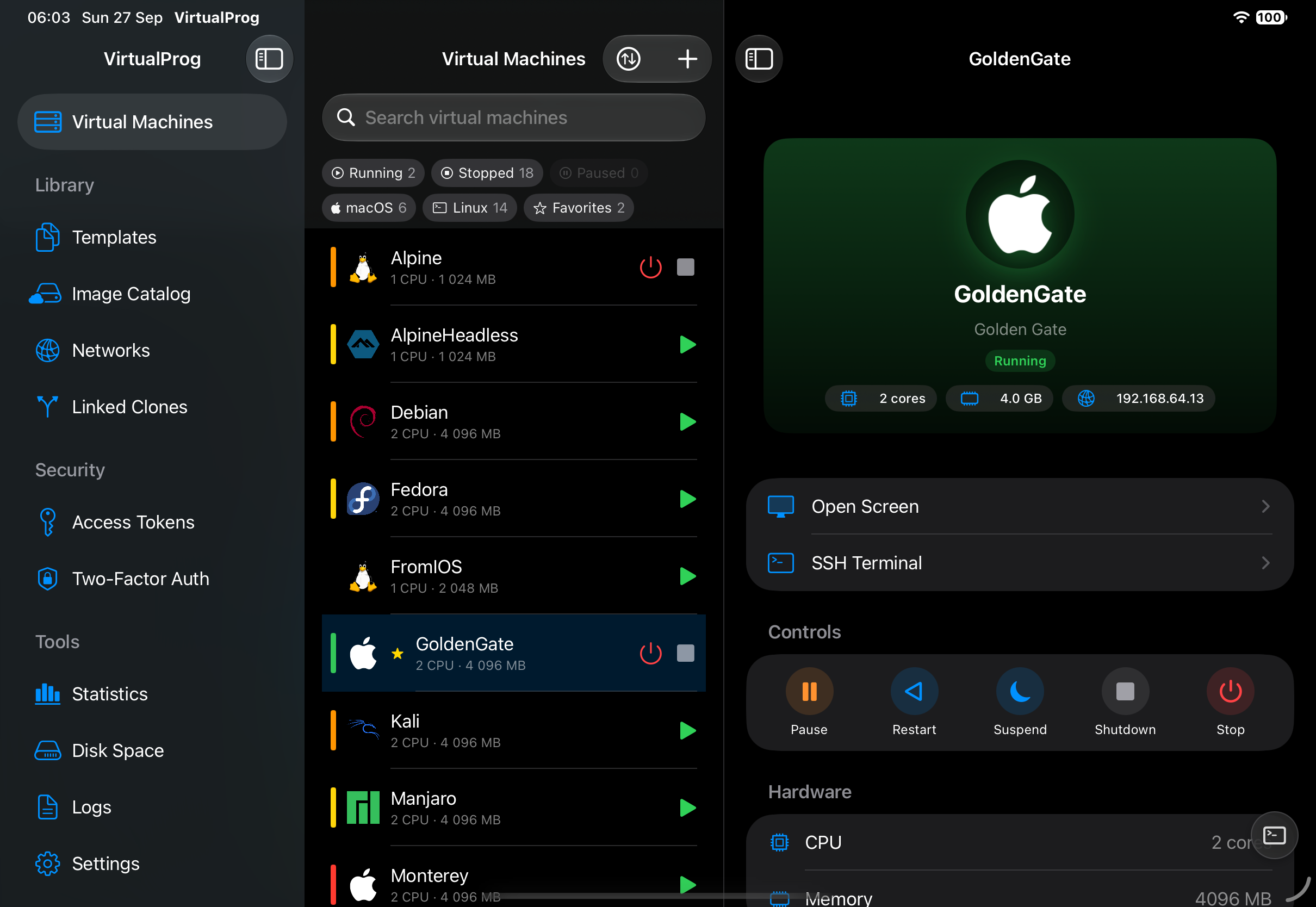Start the Monterey VM
The height and width of the screenshot is (907, 1316).
(687, 885)
